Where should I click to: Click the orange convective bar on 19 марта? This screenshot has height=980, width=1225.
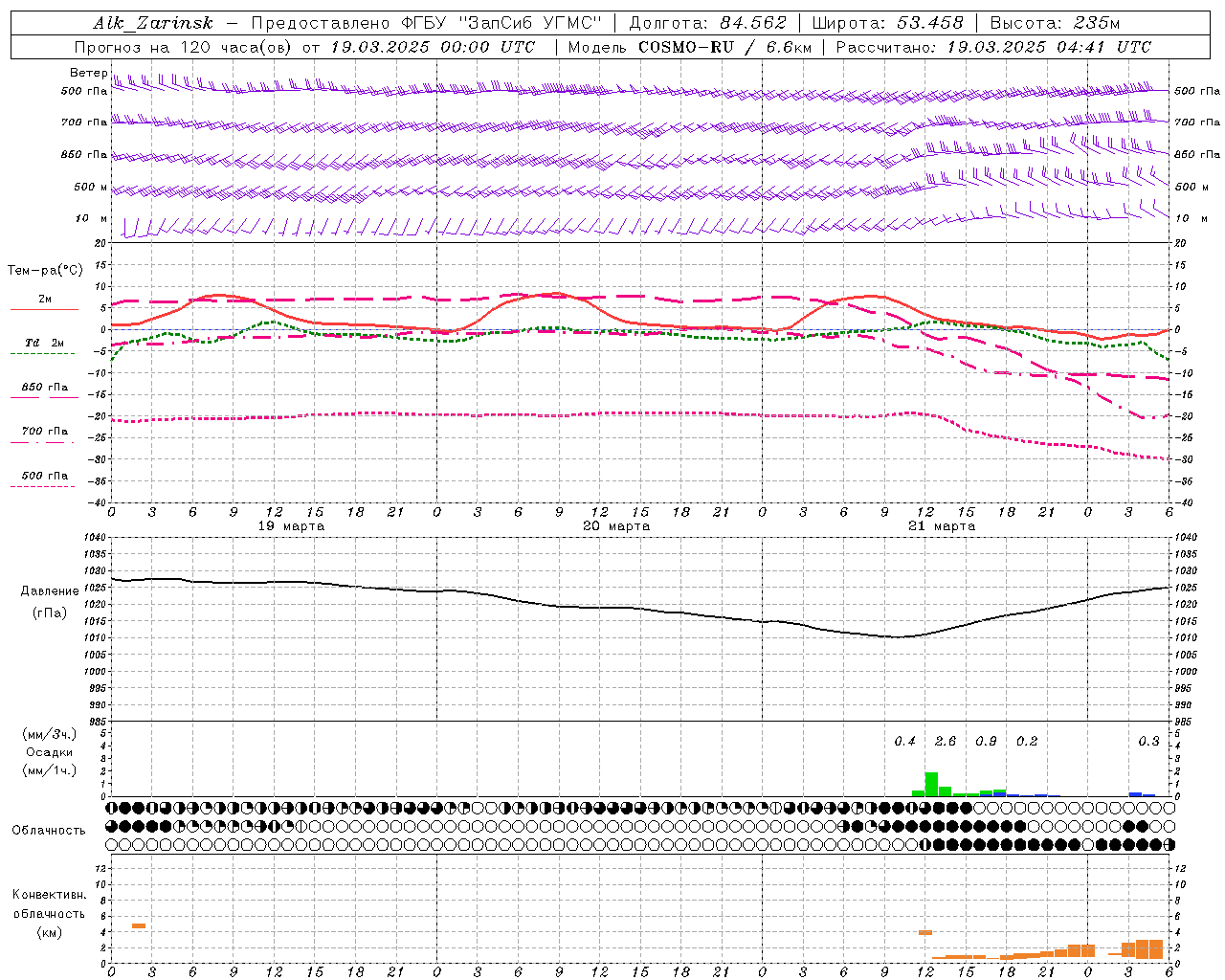click(x=139, y=925)
